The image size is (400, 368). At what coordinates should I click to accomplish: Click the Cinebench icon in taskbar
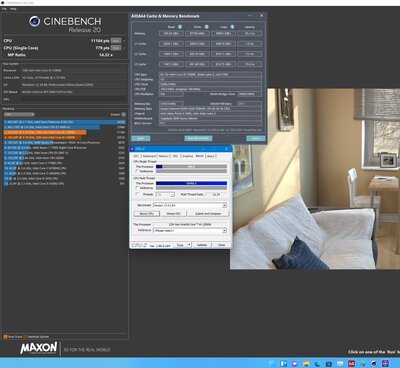[x=374, y=363]
